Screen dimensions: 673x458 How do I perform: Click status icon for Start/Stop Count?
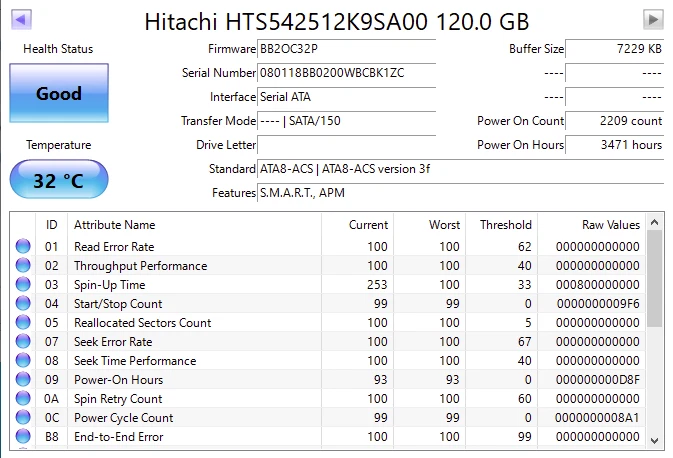tap(23, 303)
